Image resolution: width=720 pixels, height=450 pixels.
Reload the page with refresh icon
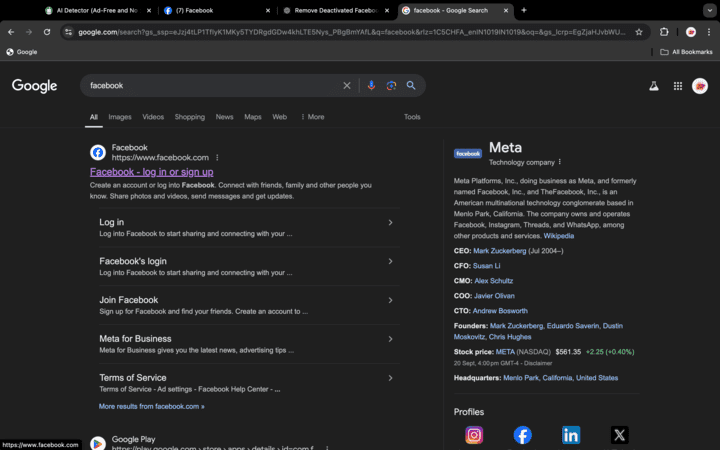(x=47, y=32)
